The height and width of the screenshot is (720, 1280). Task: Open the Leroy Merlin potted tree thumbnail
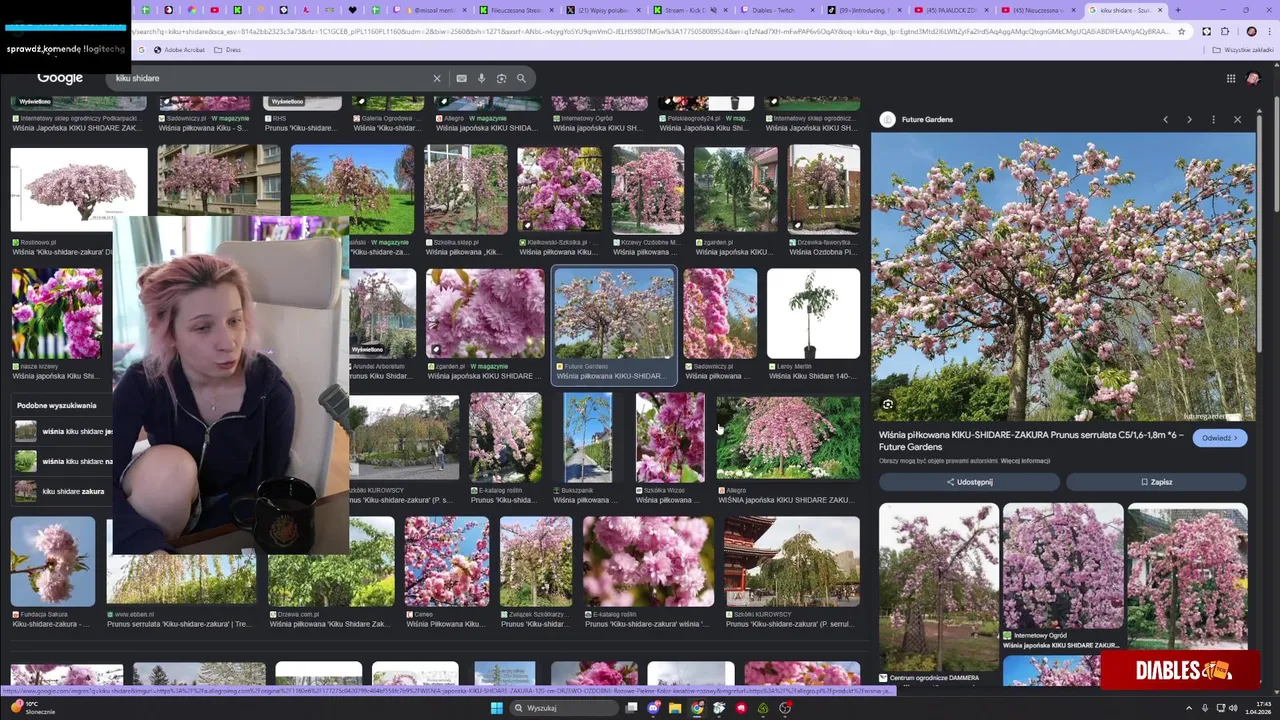click(813, 313)
